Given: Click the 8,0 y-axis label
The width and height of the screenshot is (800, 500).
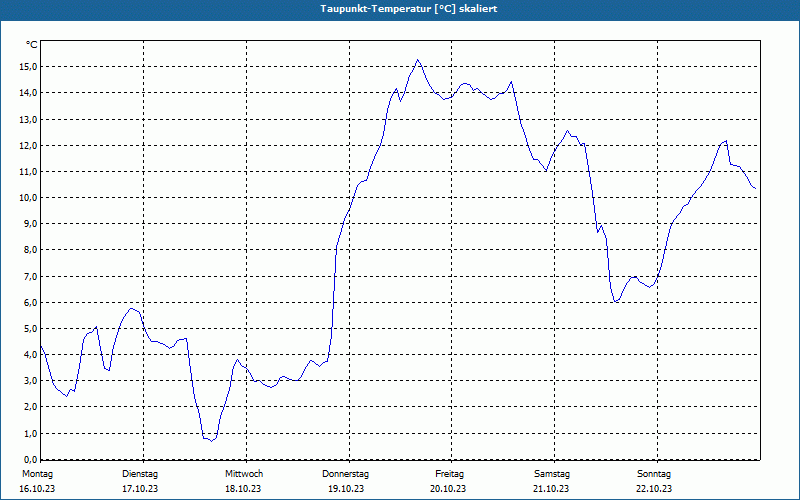Looking at the screenshot, I should click(30, 250).
